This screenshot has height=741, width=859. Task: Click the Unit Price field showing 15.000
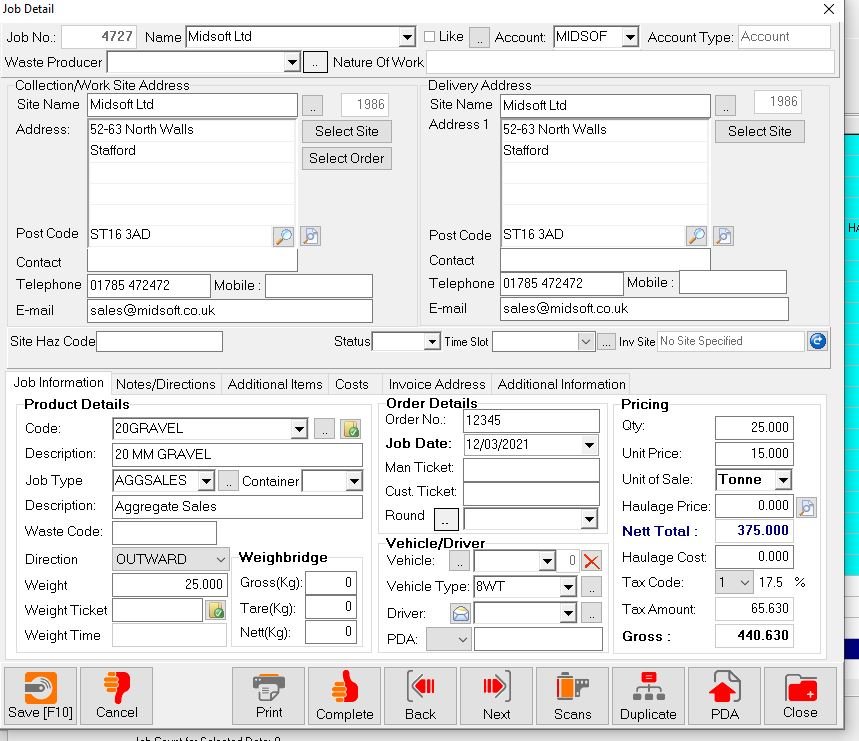tap(754, 453)
